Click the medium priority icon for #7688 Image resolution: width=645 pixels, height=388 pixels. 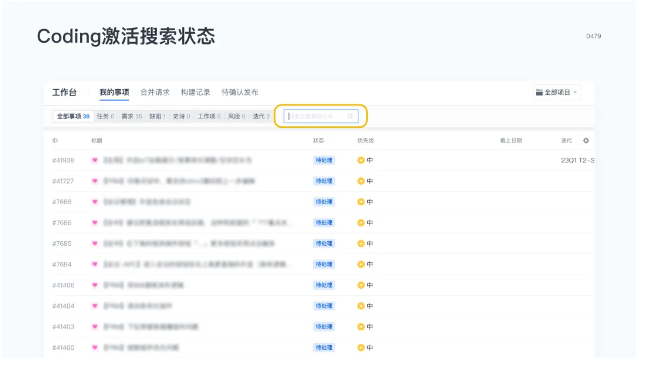[x=361, y=202]
